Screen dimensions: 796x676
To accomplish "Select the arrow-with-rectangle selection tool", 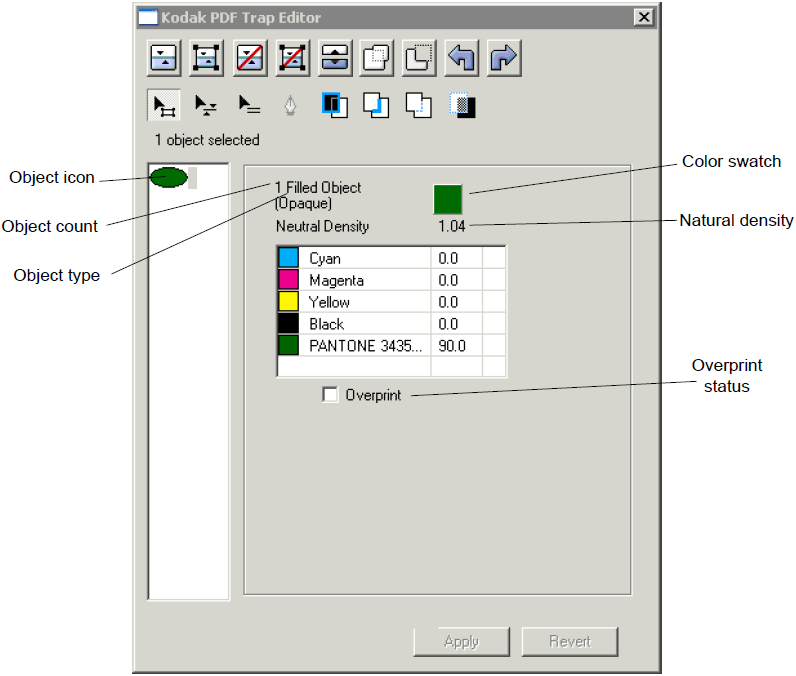I will coord(164,105).
